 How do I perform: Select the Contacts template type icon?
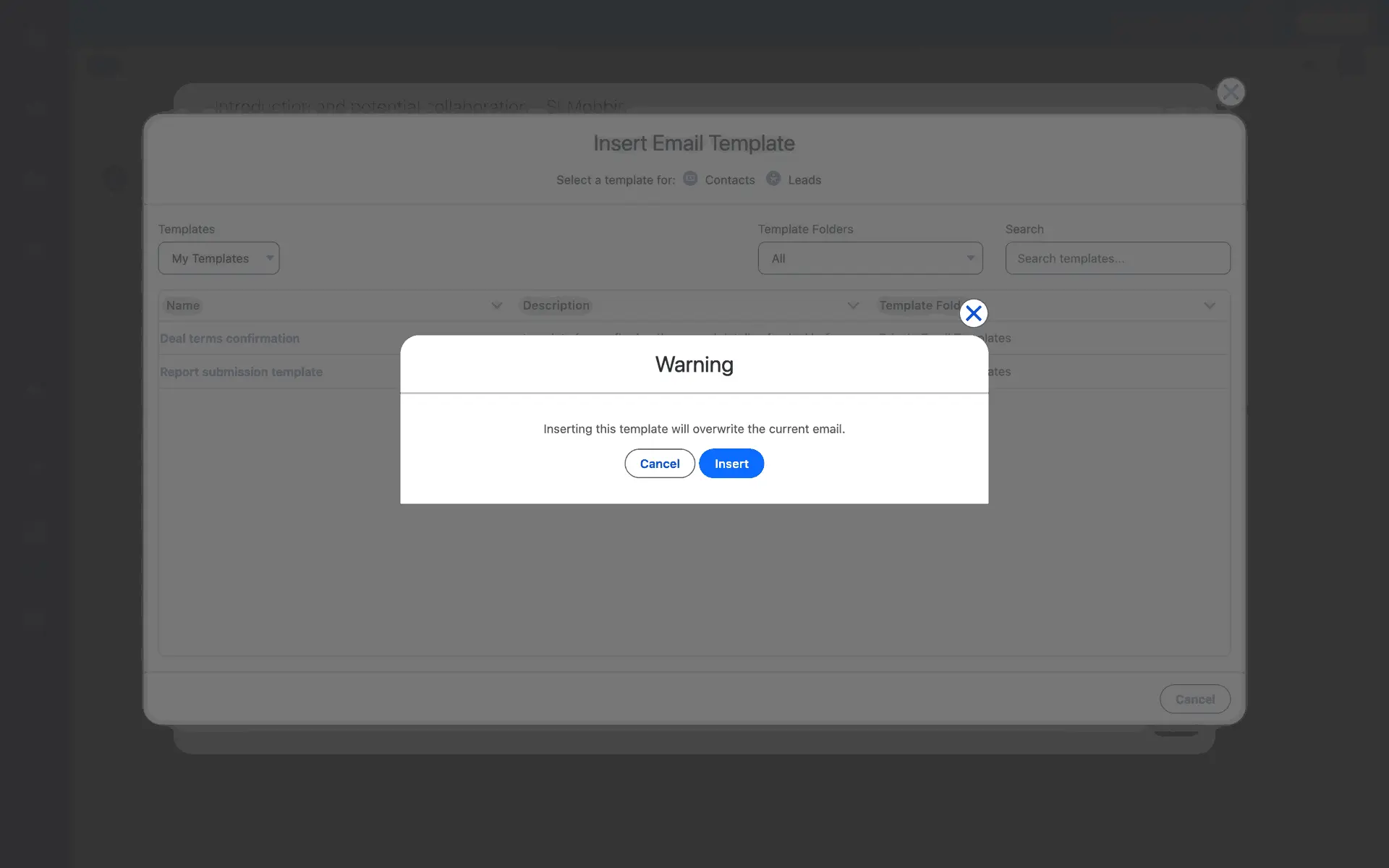coord(690,179)
